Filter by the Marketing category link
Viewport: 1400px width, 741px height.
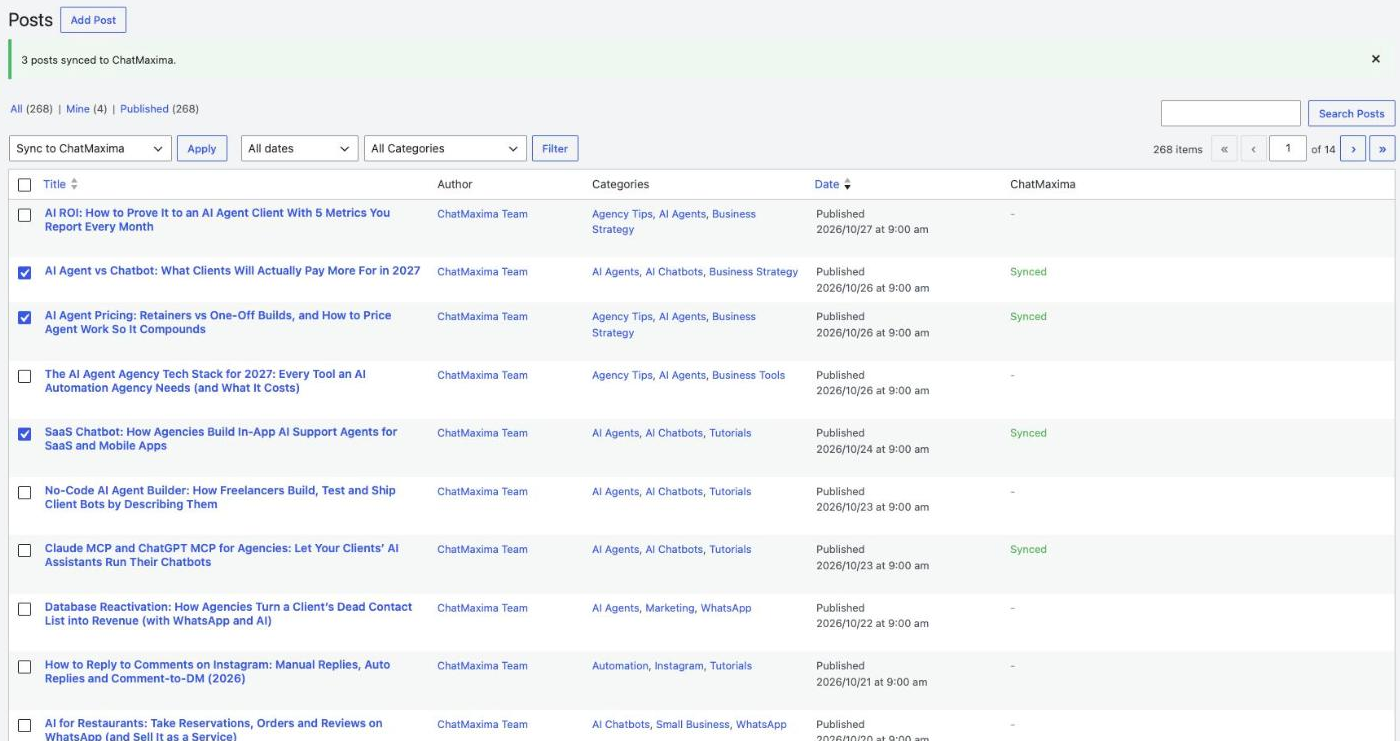669,608
